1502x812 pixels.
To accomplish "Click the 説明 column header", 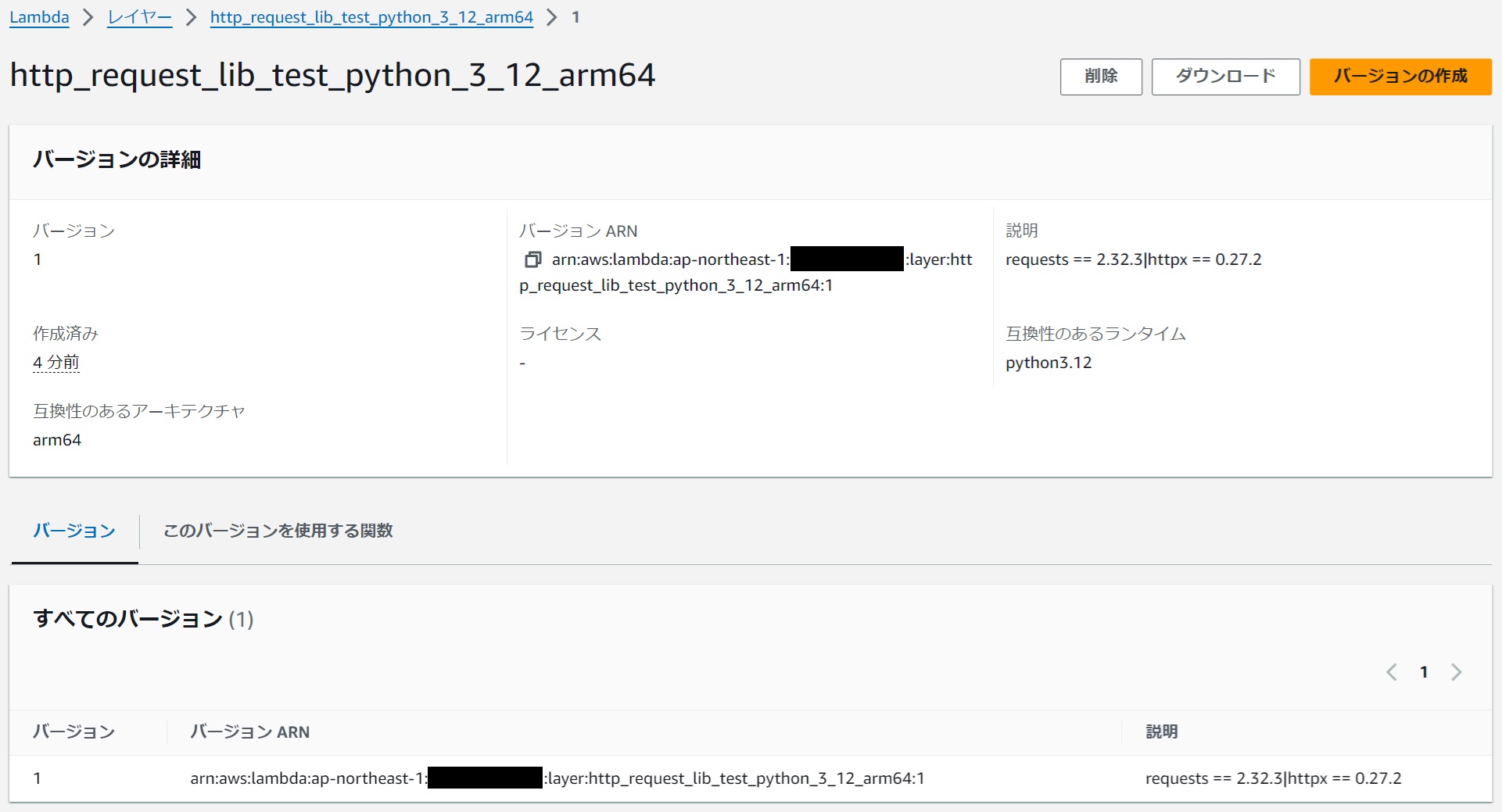I will coord(1161,732).
